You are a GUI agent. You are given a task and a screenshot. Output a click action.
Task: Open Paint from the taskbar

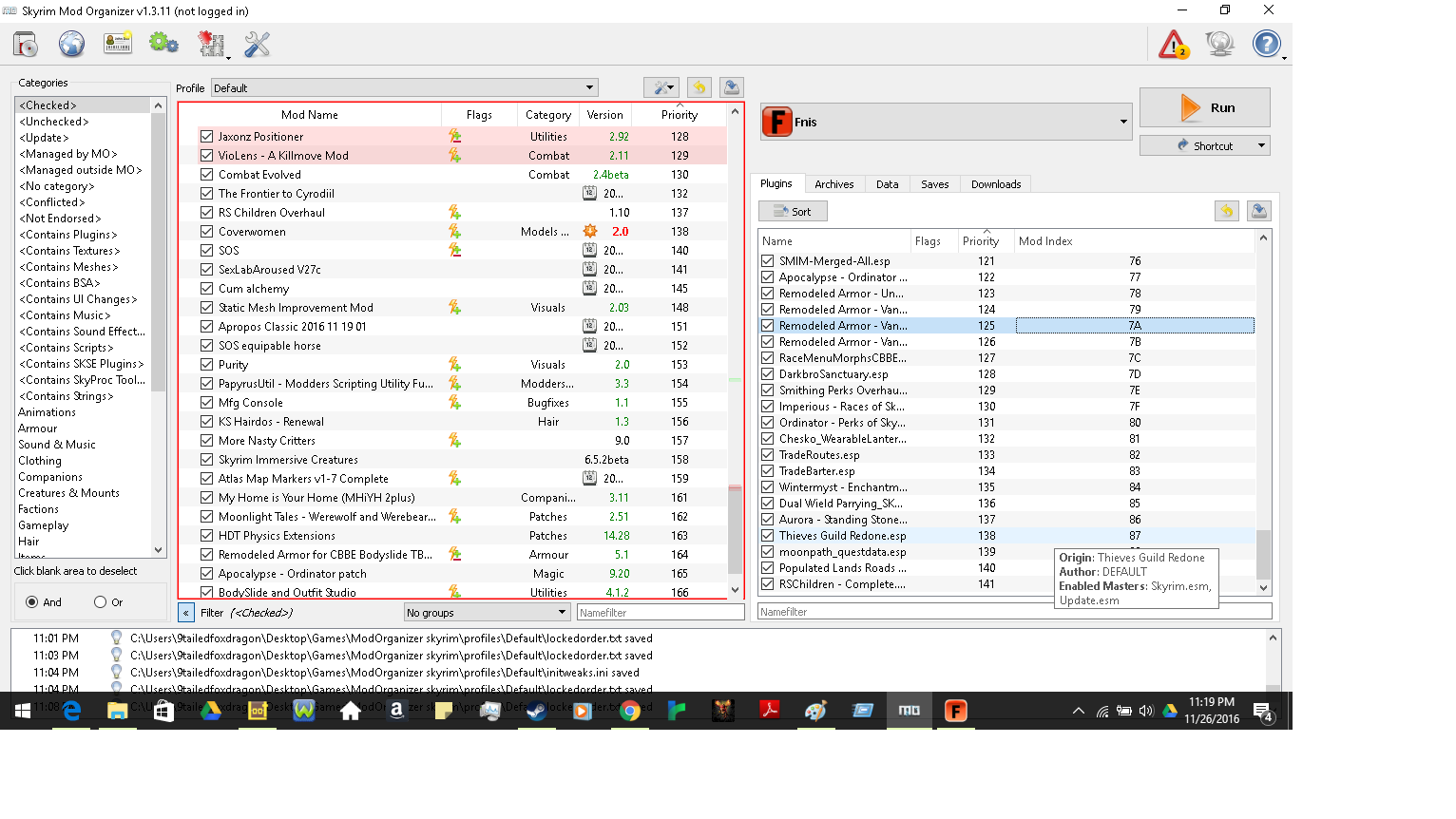816,711
